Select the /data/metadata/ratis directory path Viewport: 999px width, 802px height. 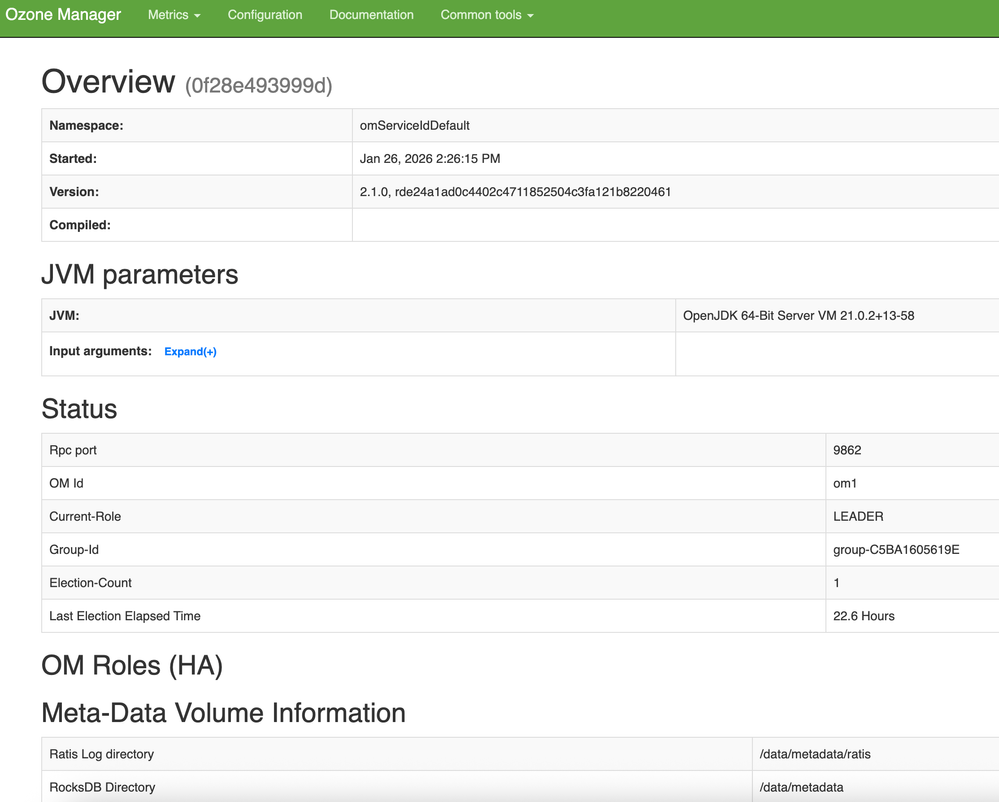(815, 754)
